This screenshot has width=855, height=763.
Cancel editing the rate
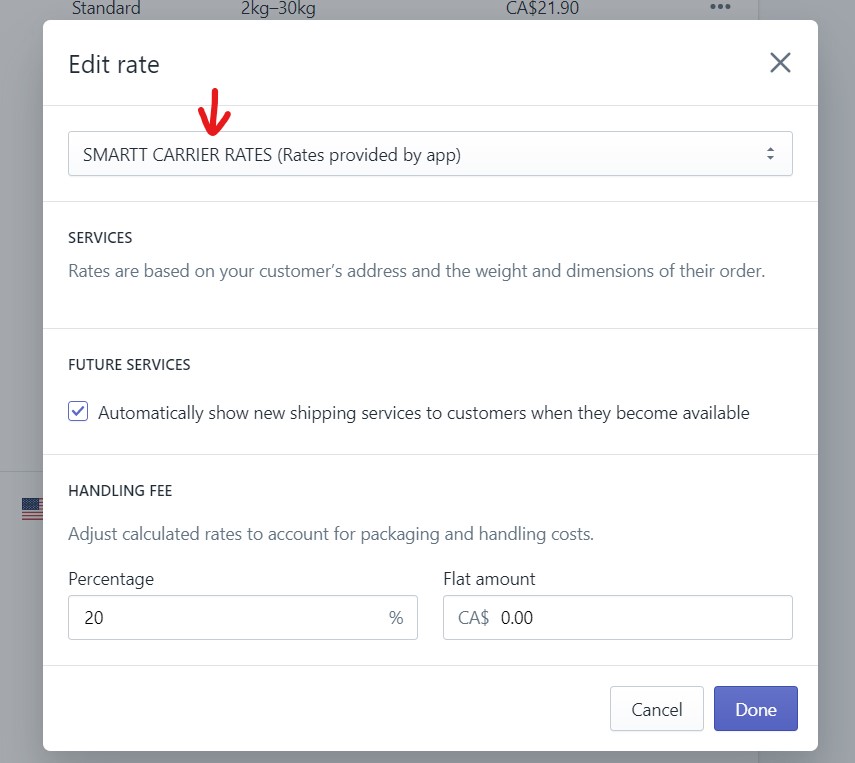656,709
